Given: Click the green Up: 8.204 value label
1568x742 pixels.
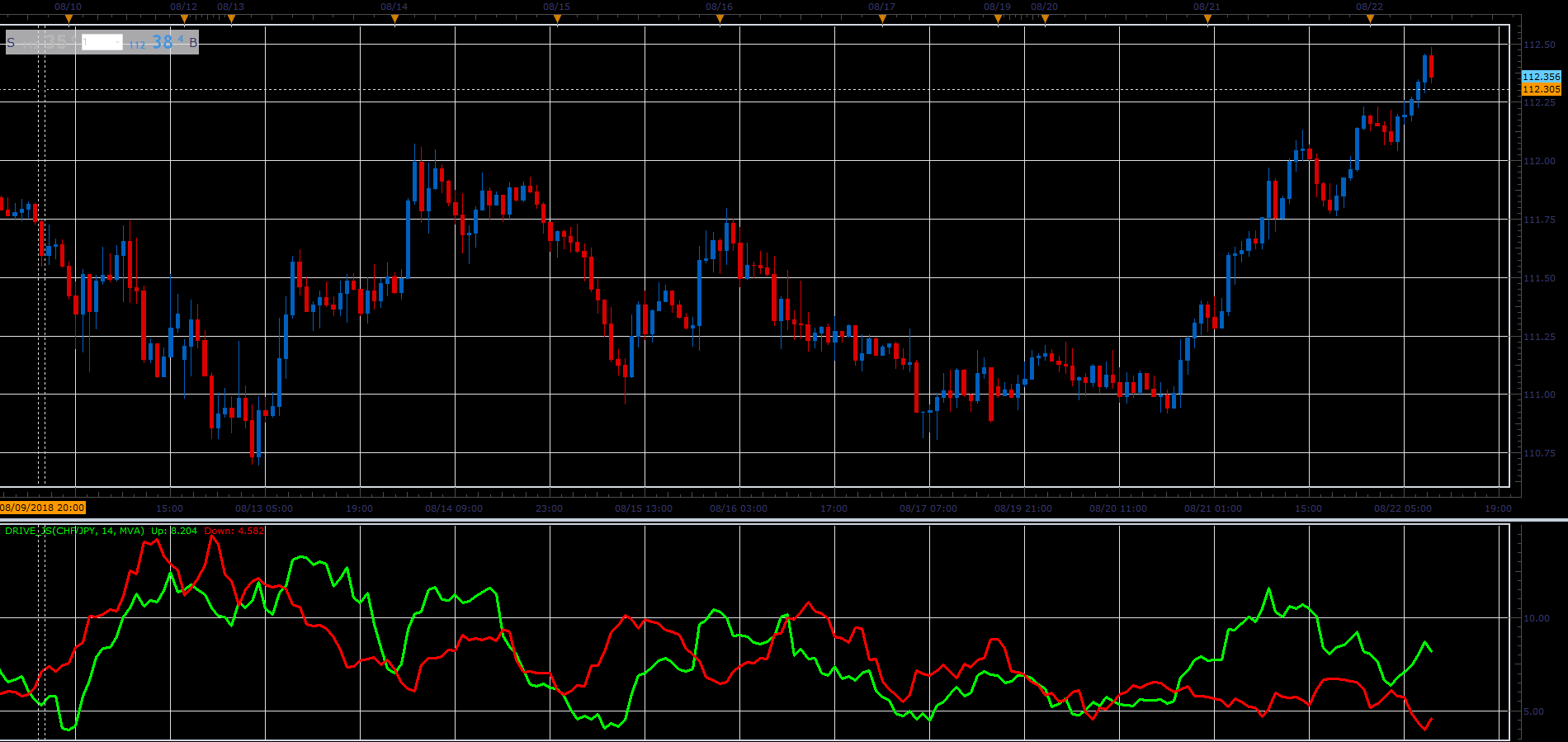Looking at the screenshot, I should point(174,531).
